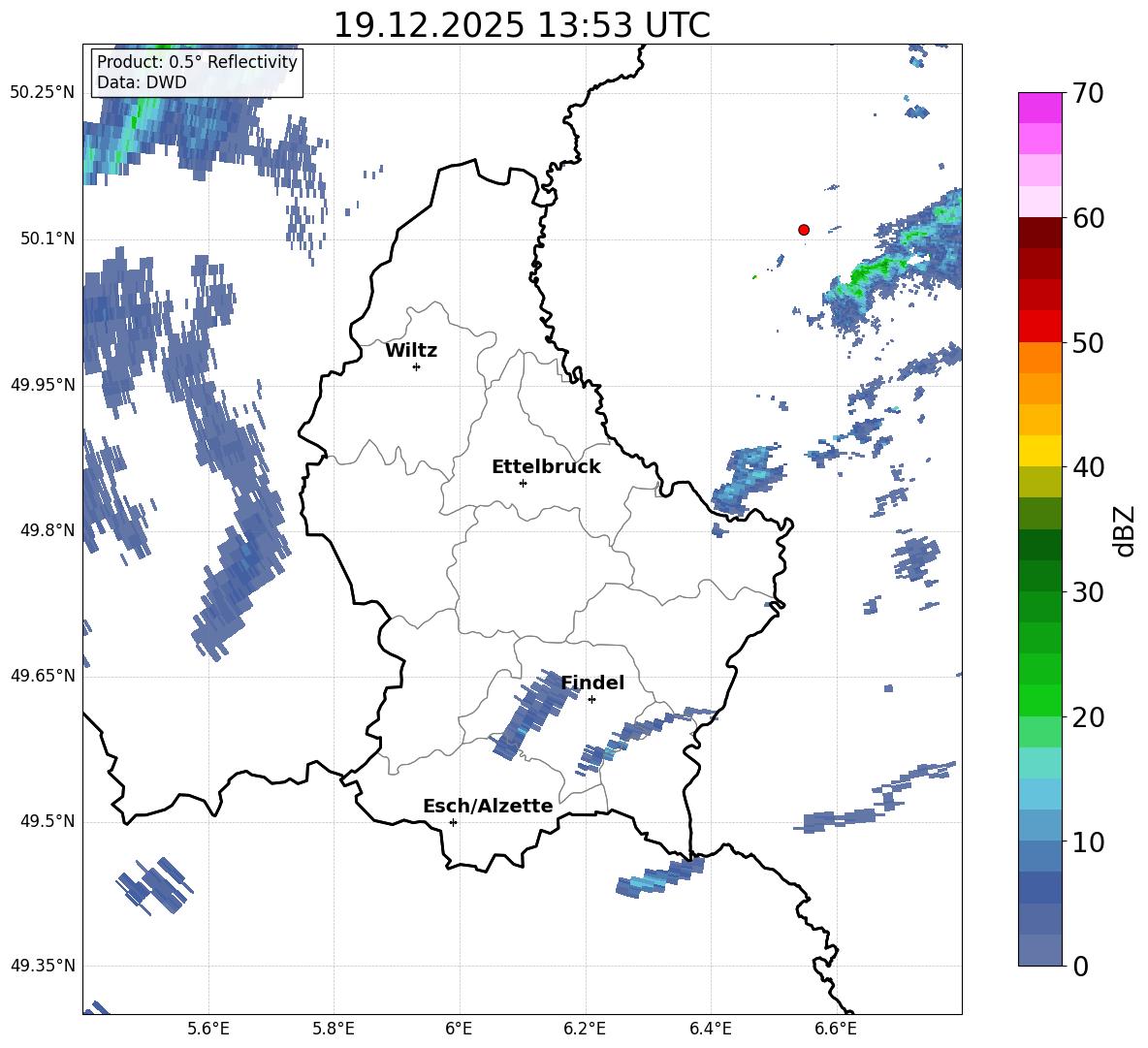Image resolution: width=1148 pixels, height=1048 pixels.
Task: Click the 6°E longitude label
Action: pyautogui.click(x=459, y=1029)
